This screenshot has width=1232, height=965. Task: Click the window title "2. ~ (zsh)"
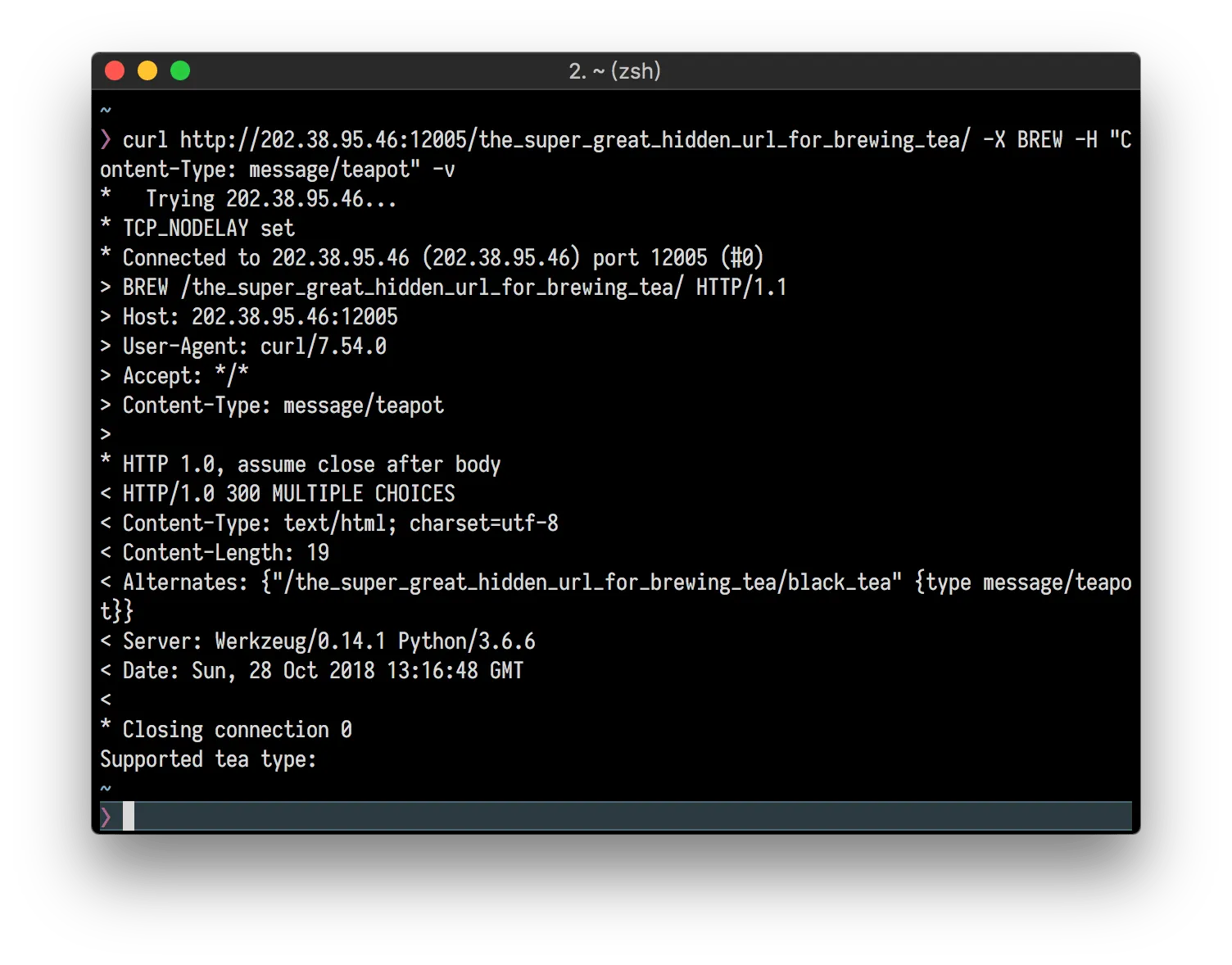pyautogui.click(x=614, y=71)
